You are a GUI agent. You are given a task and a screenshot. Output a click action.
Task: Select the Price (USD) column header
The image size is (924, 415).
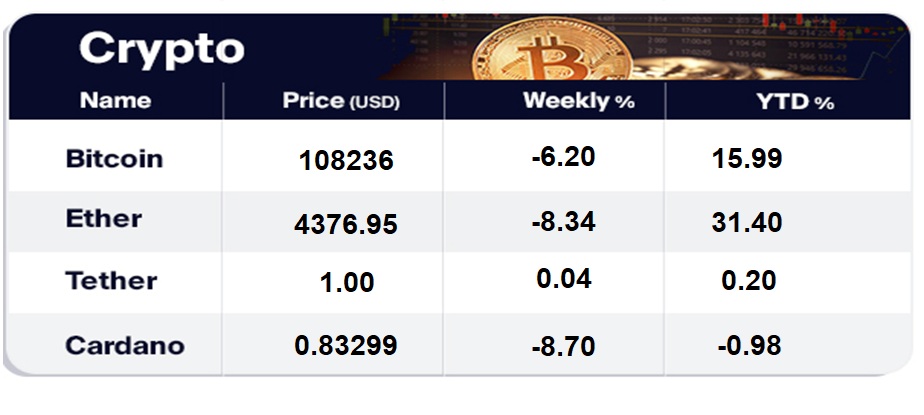click(341, 101)
